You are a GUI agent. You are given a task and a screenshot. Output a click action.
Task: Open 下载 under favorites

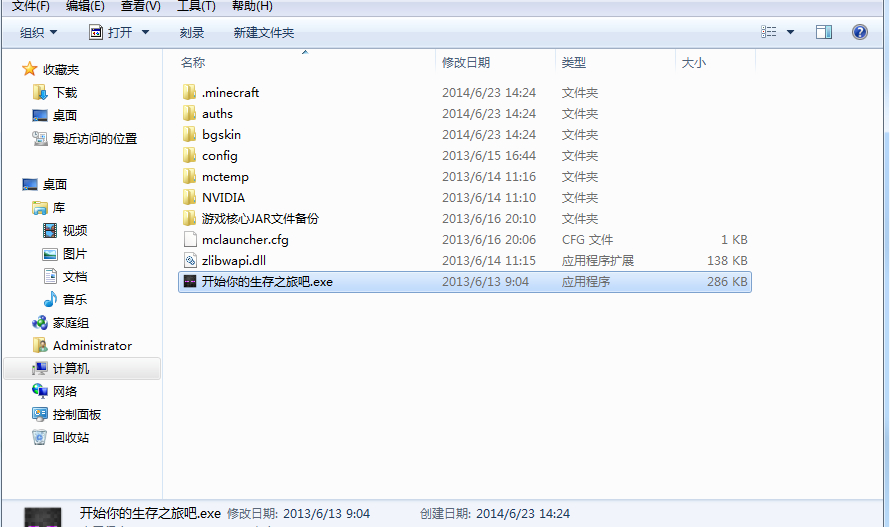(x=65, y=93)
